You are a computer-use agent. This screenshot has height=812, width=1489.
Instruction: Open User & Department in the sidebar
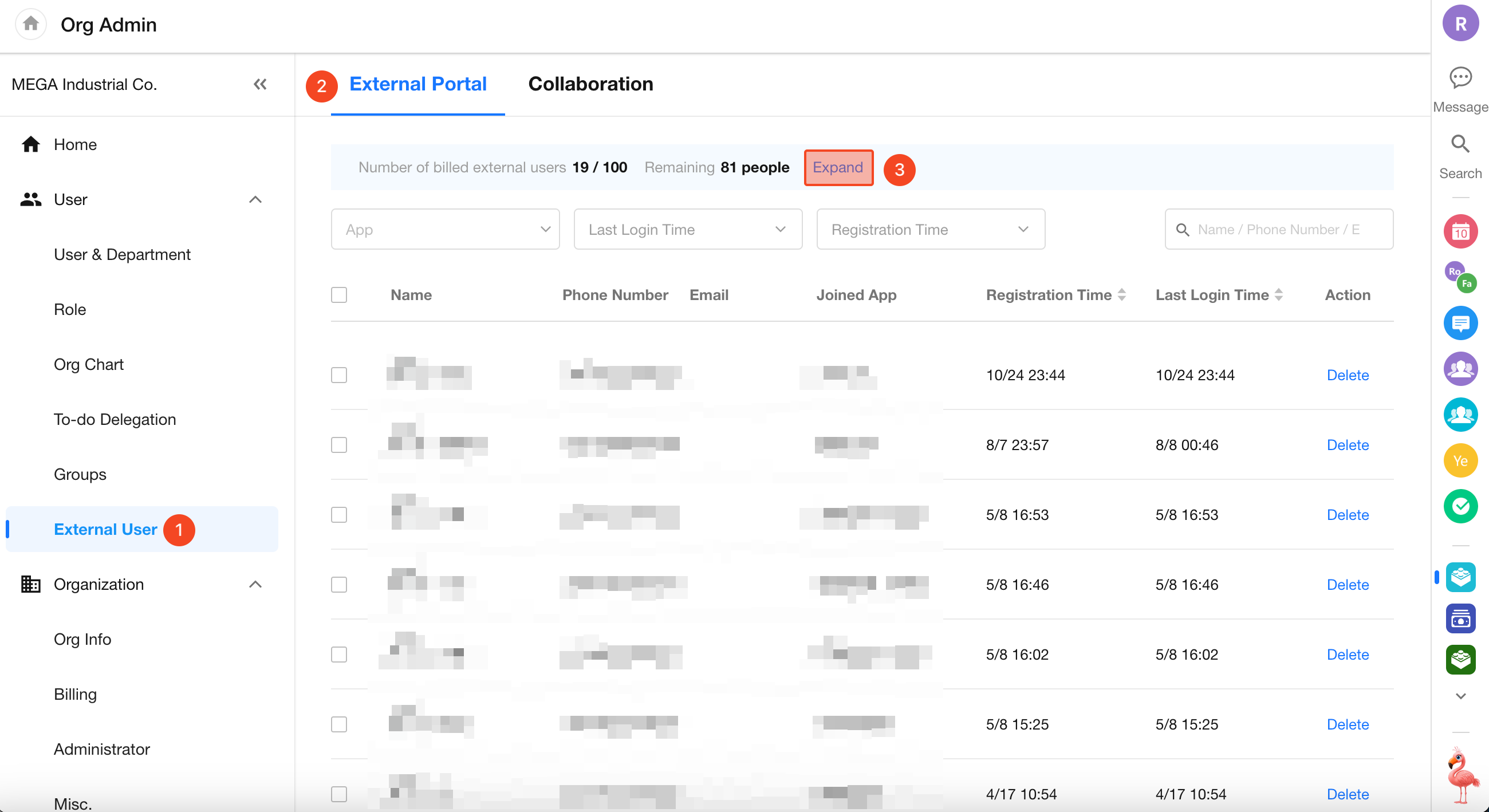(122, 254)
